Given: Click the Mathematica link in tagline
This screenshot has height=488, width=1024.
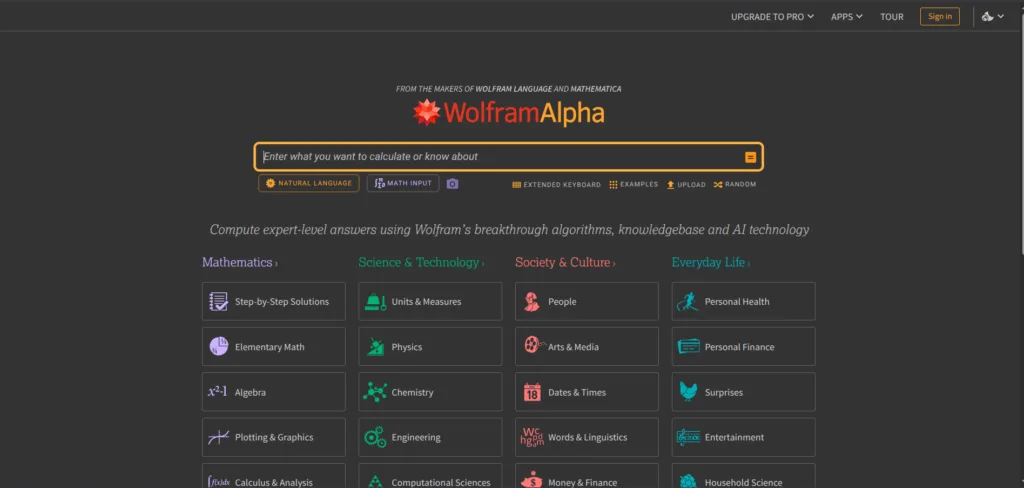Looking at the screenshot, I should pos(596,89).
